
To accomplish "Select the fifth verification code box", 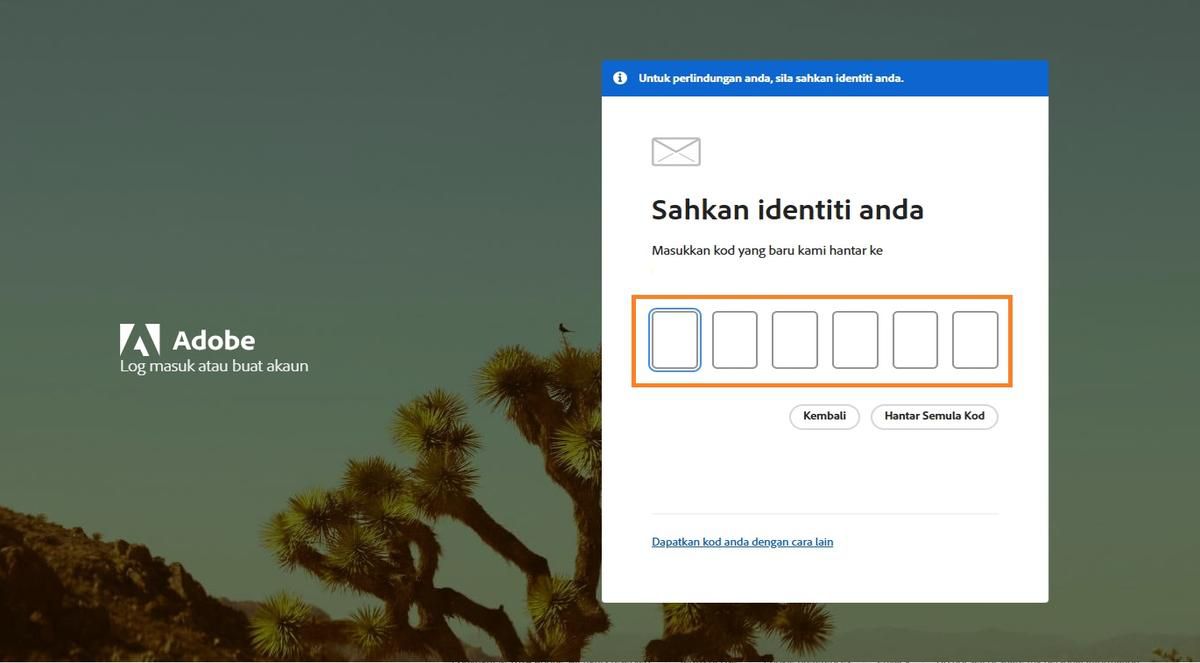I will click(x=915, y=339).
